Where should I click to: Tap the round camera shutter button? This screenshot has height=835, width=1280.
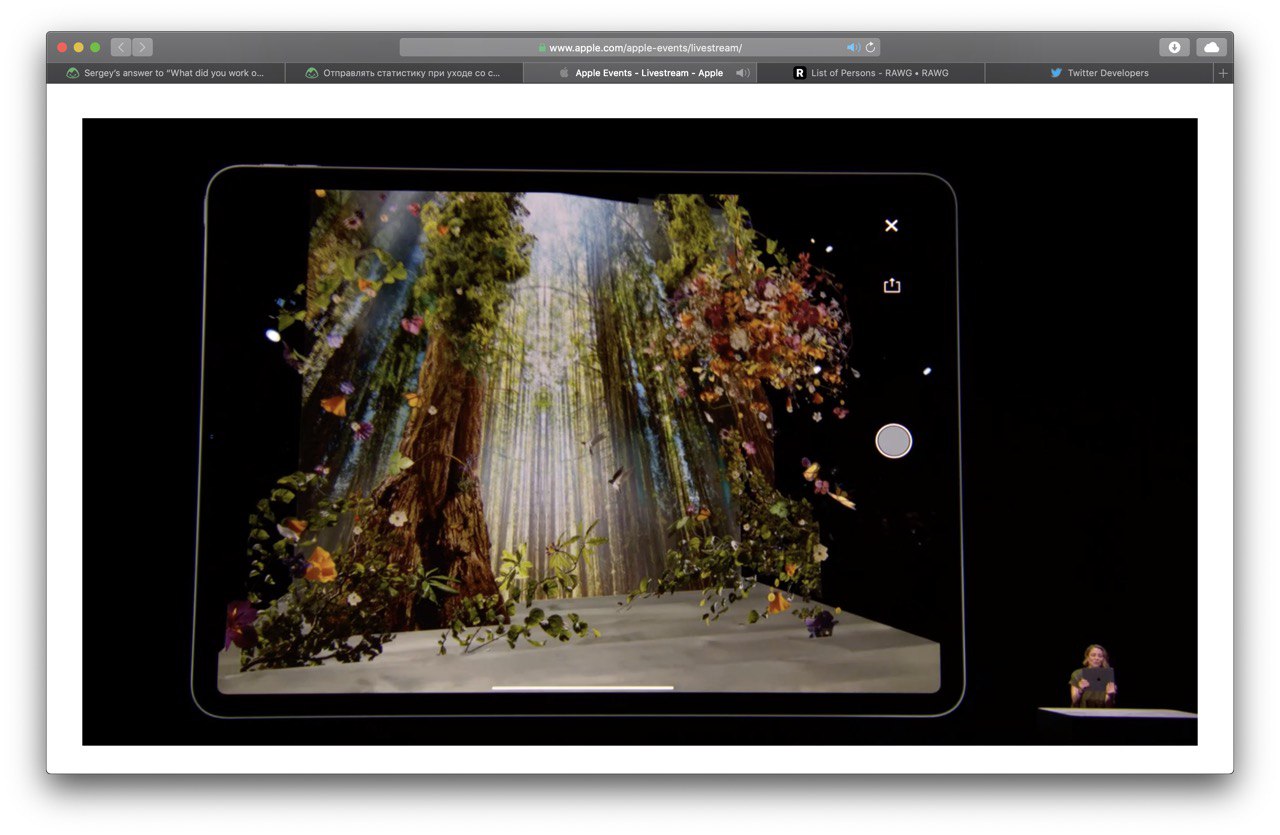point(893,441)
